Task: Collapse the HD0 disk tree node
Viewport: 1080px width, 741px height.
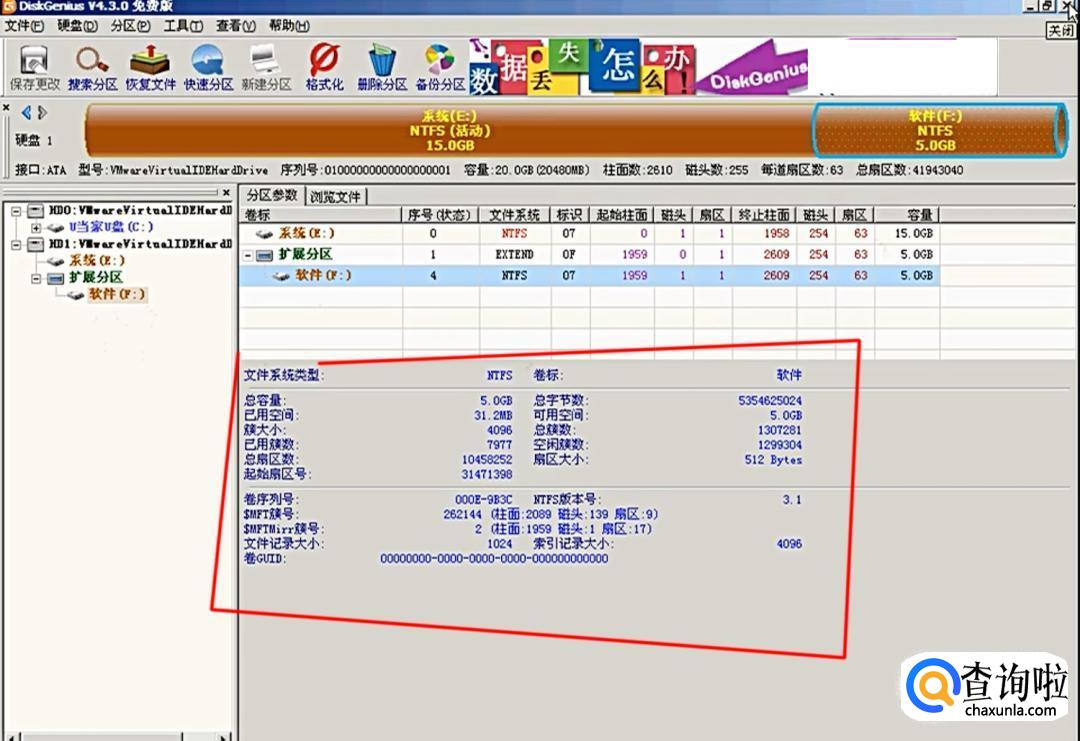Action: pos(17,211)
